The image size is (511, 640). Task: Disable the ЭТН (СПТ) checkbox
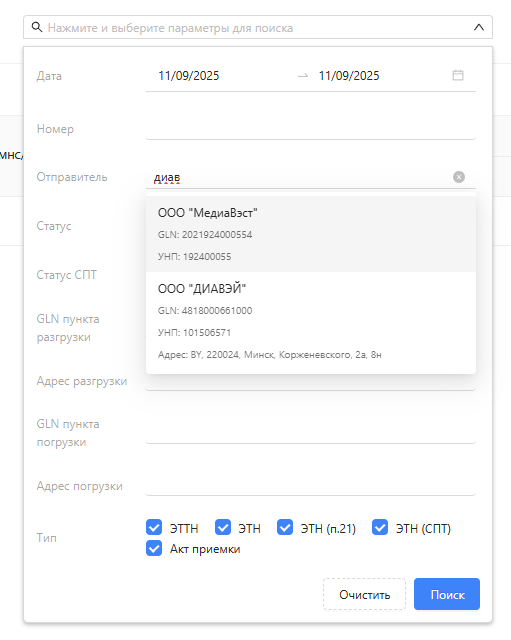[x=380, y=527]
